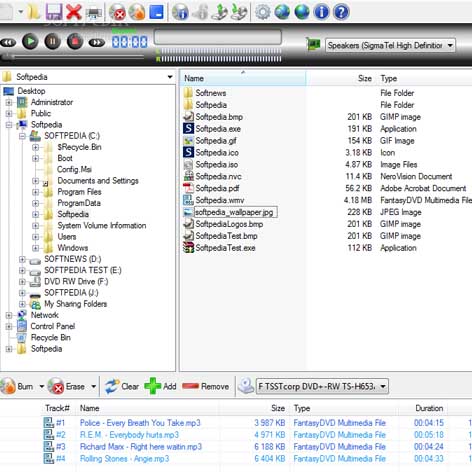This screenshot has width=472, height=472.
Task: Click the printer toolbar icon
Action: click(94, 13)
